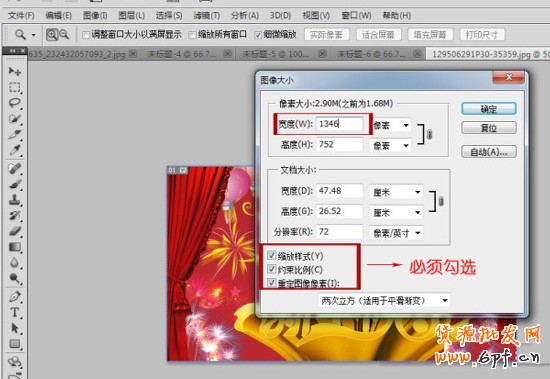The width and height of the screenshot is (550, 379).
Task: Collapse the tools panel double arrows
Action: click(x=13, y=51)
